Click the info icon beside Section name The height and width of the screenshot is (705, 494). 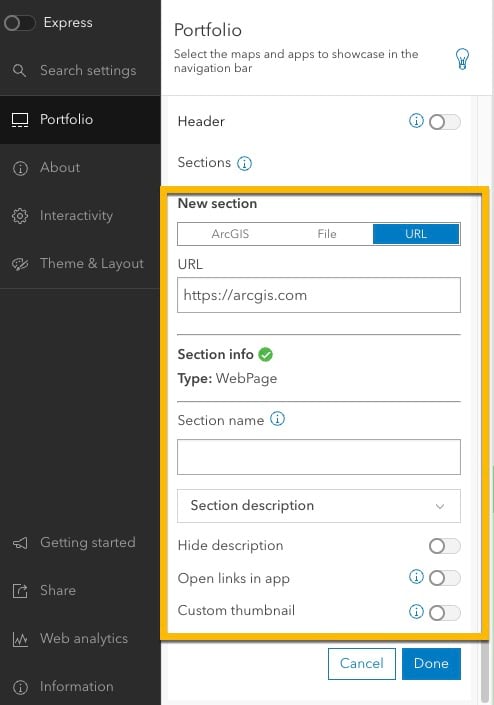pyautogui.click(x=277, y=419)
